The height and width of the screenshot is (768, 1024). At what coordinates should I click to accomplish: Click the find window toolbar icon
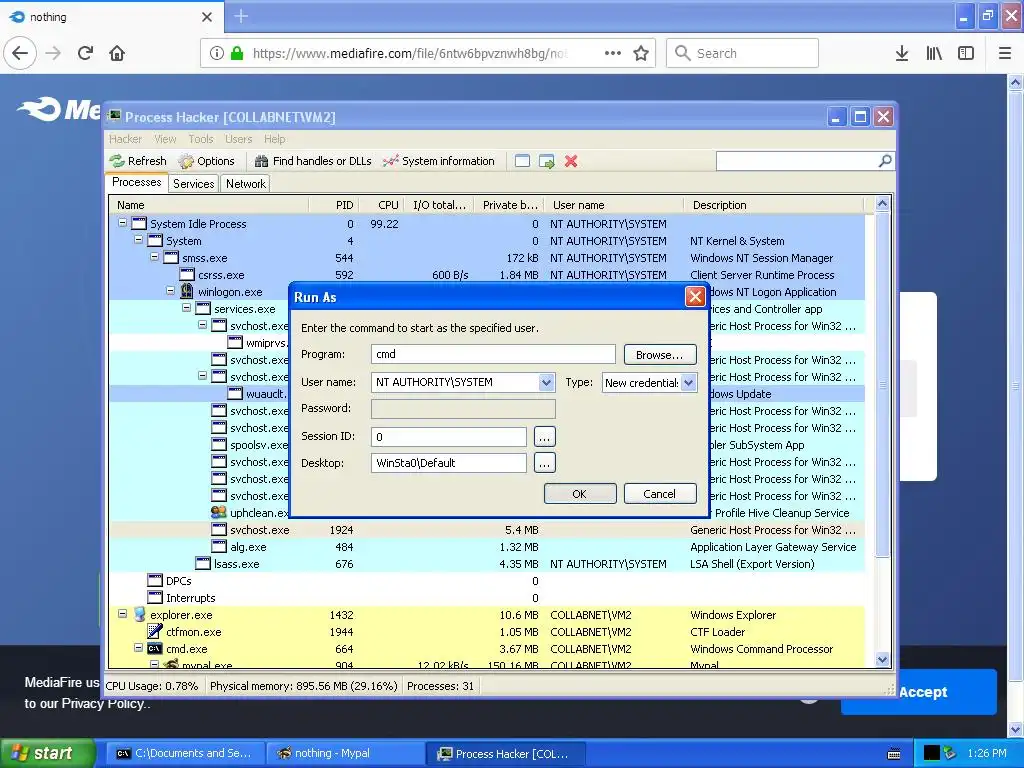coord(522,161)
